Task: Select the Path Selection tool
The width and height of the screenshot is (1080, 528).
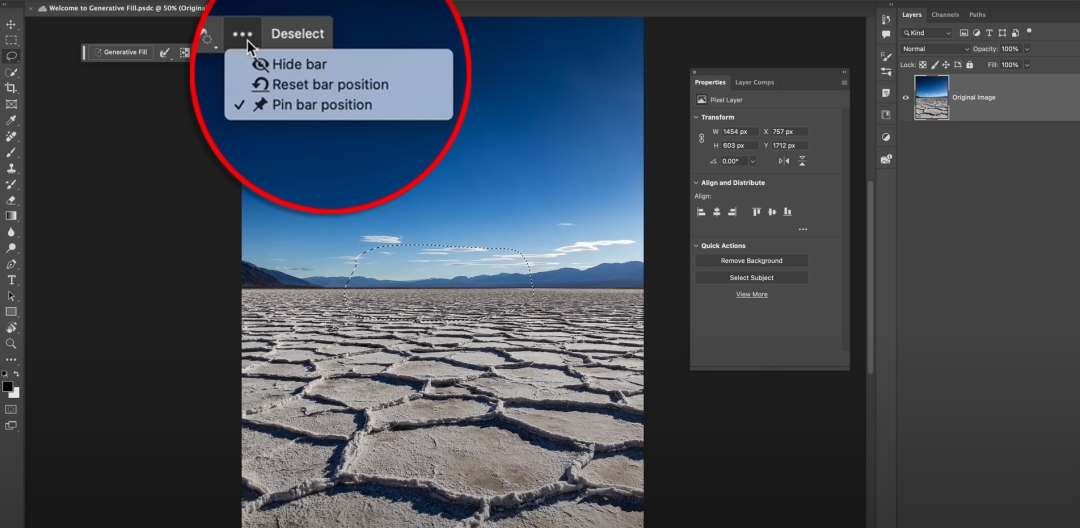Action: (11, 296)
